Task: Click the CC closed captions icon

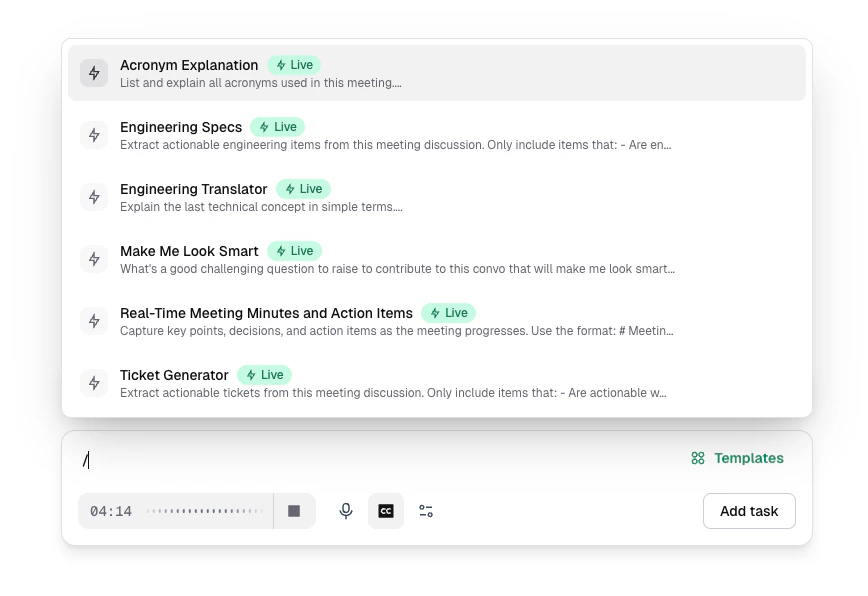Action: 386,510
